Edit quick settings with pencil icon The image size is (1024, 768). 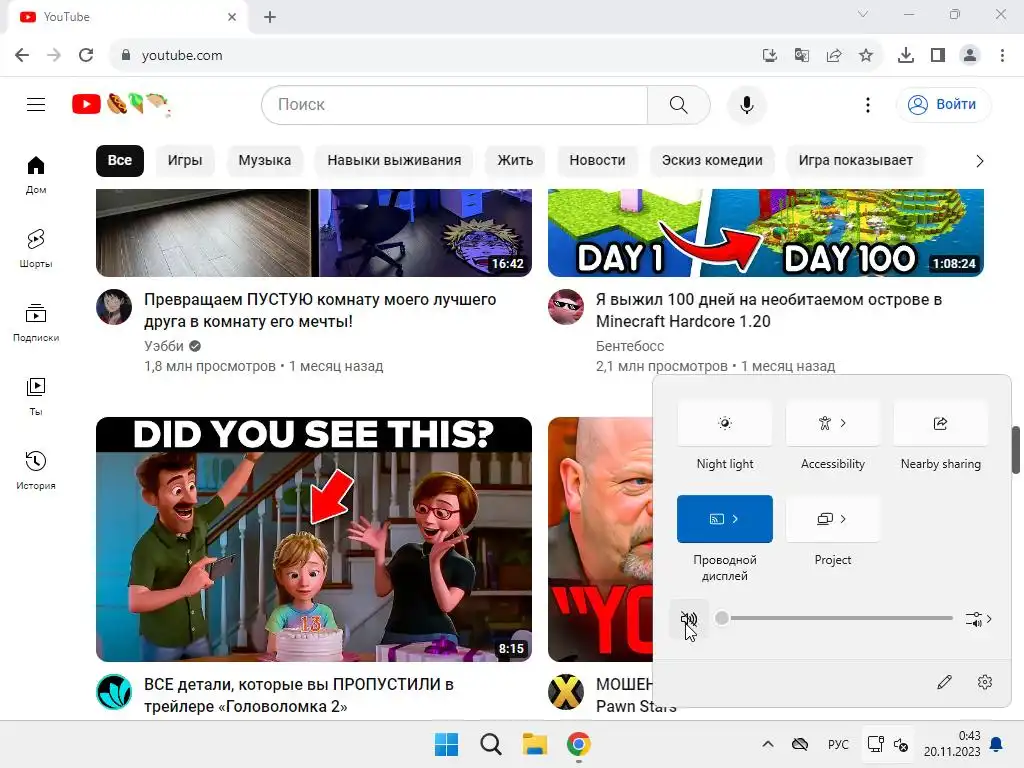click(944, 682)
